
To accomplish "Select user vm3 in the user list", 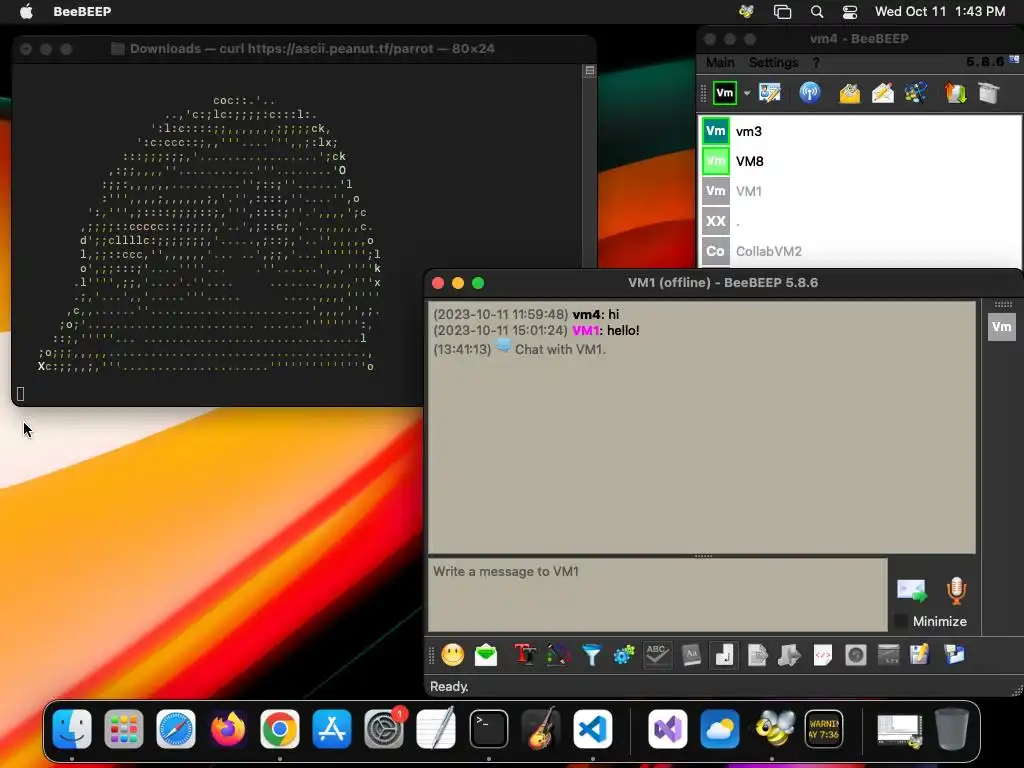I will click(861, 131).
